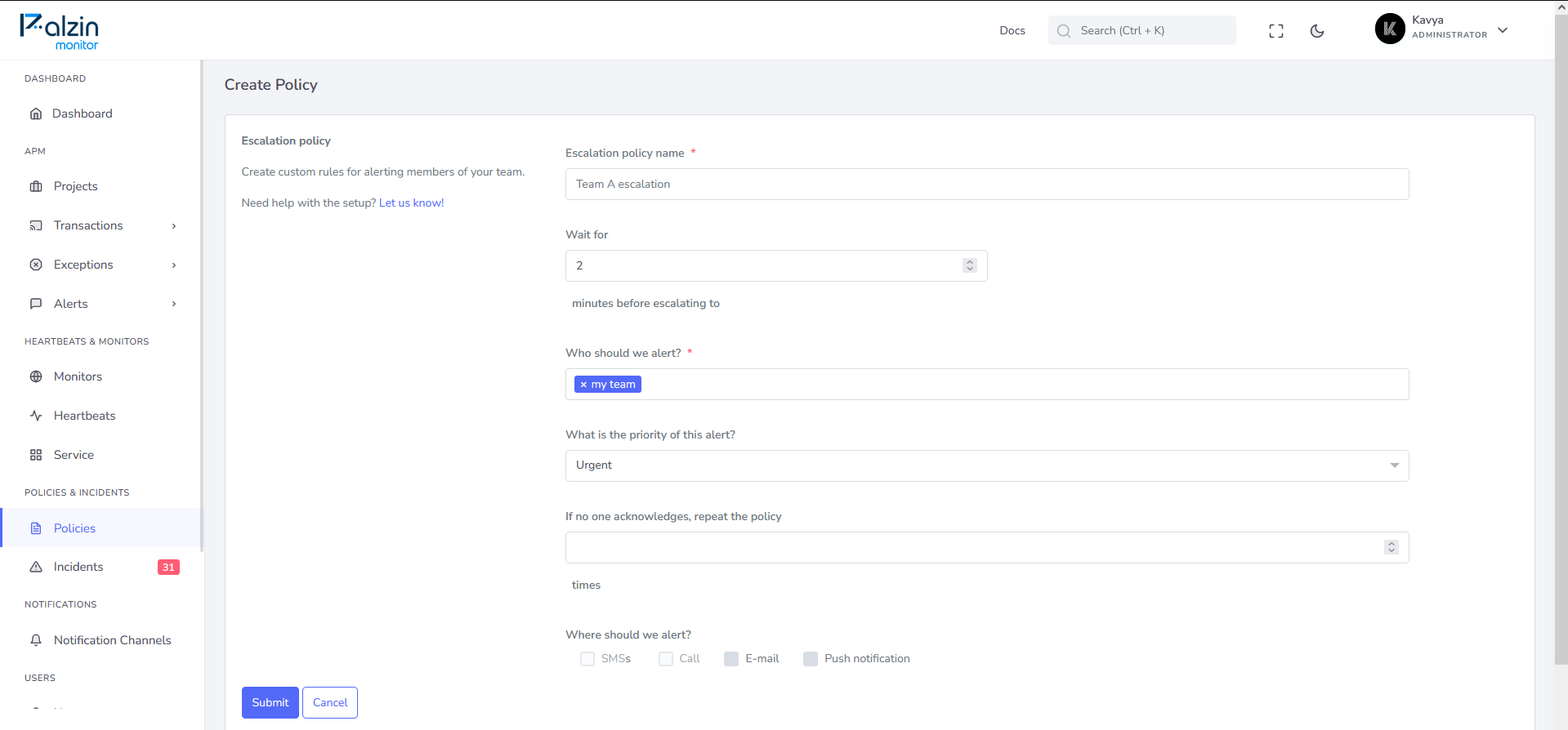Remove the 'my team' tag
This screenshot has height=730, width=1568.
click(583, 385)
